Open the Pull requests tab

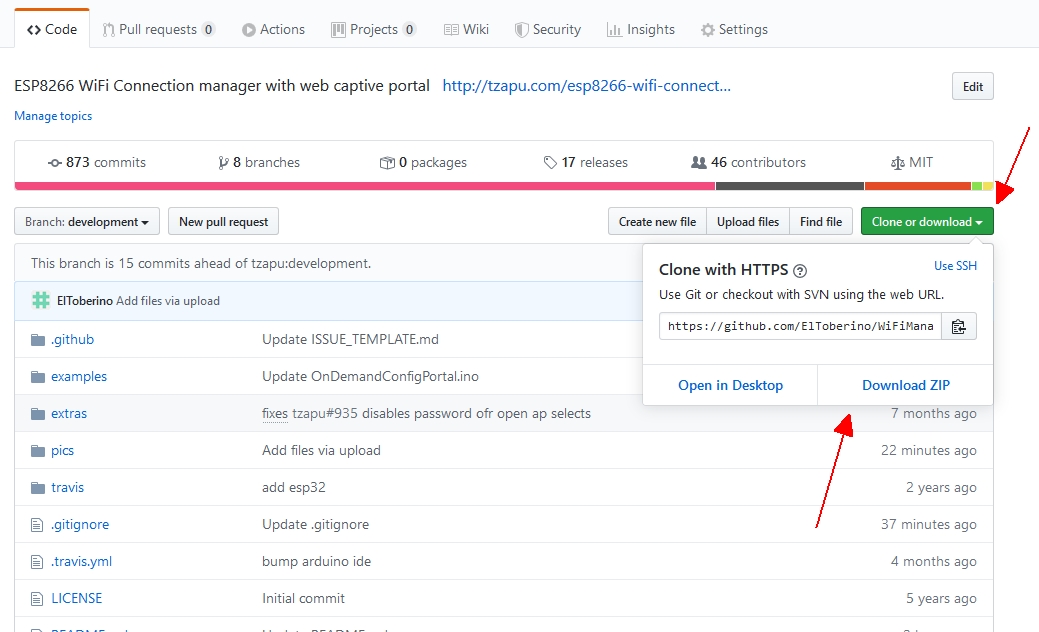click(158, 29)
